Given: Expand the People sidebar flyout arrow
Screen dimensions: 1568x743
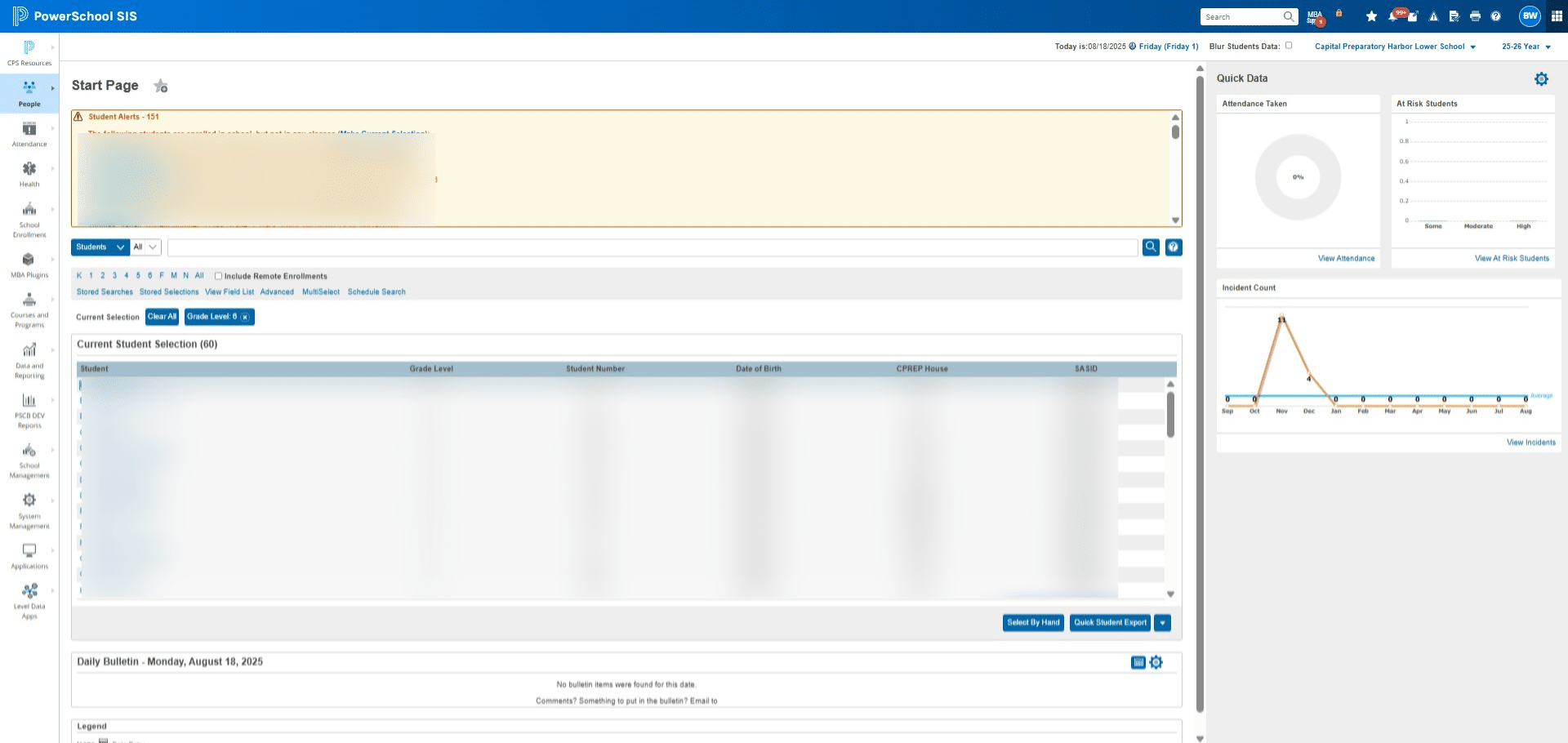Looking at the screenshot, I should 52,88.
